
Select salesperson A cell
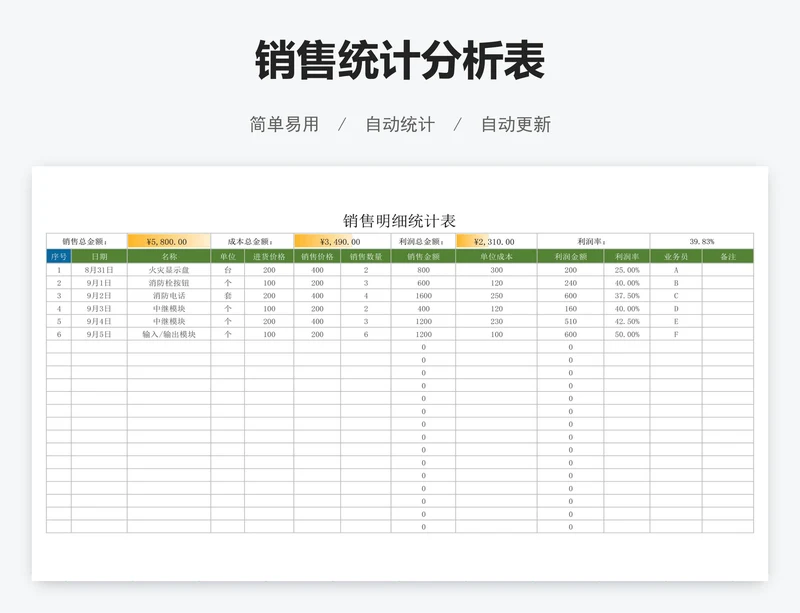676,270
